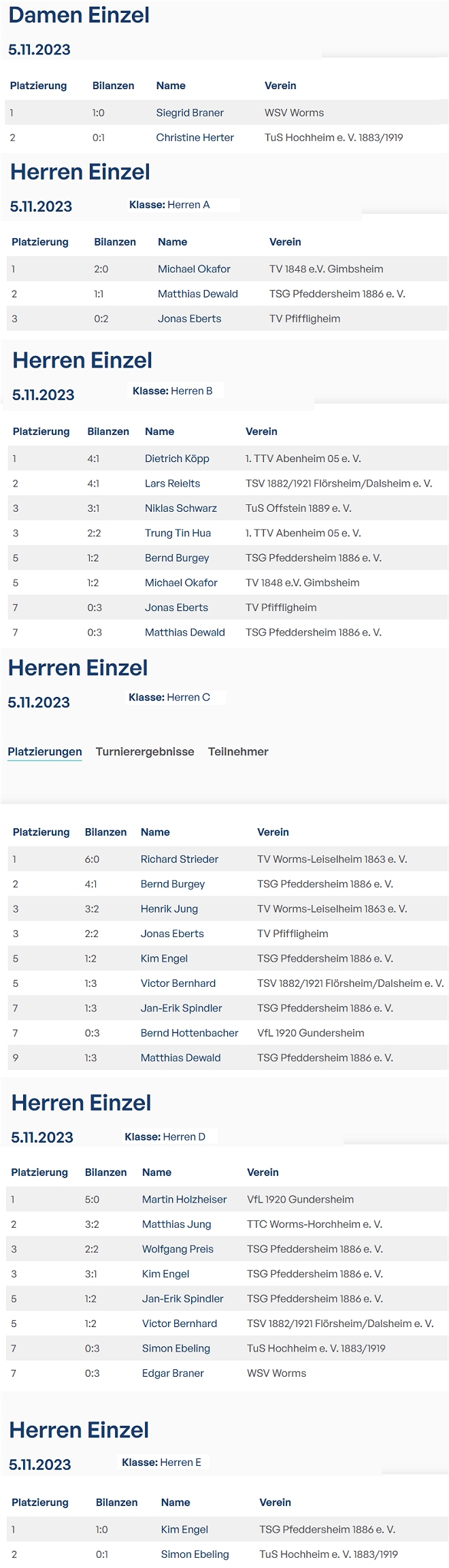
Task: Click Herren D winner Martin Holzheiser
Action: pyautogui.click(x=184, y=1199)
